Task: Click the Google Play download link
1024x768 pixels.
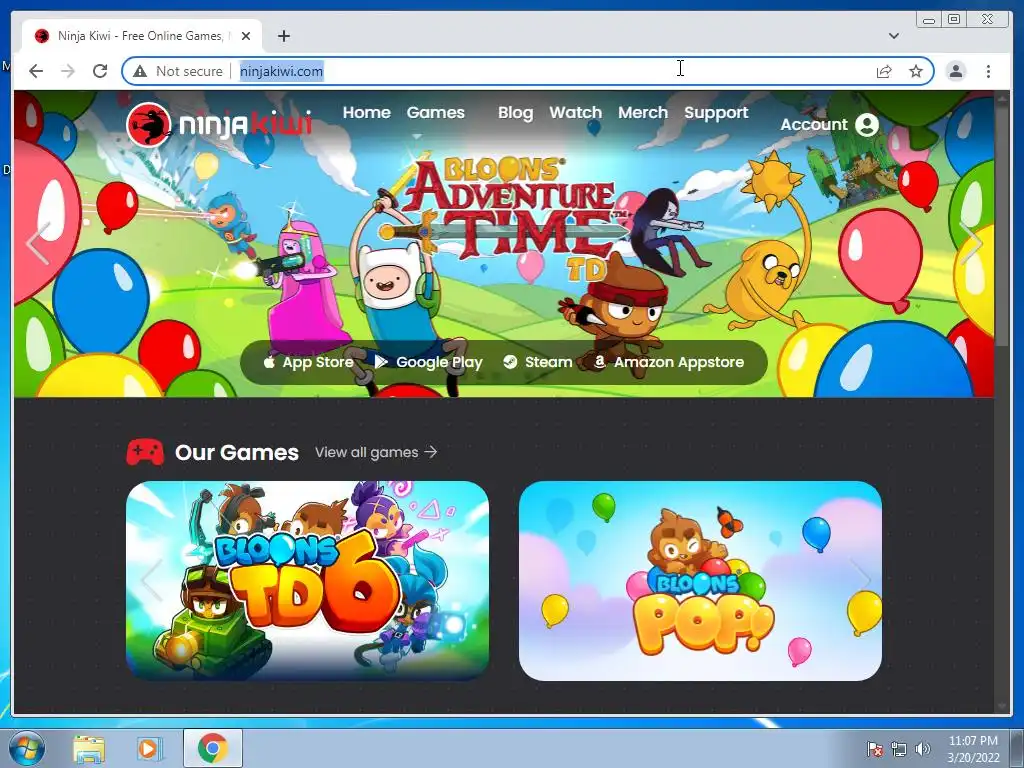Action: (428, 362)
